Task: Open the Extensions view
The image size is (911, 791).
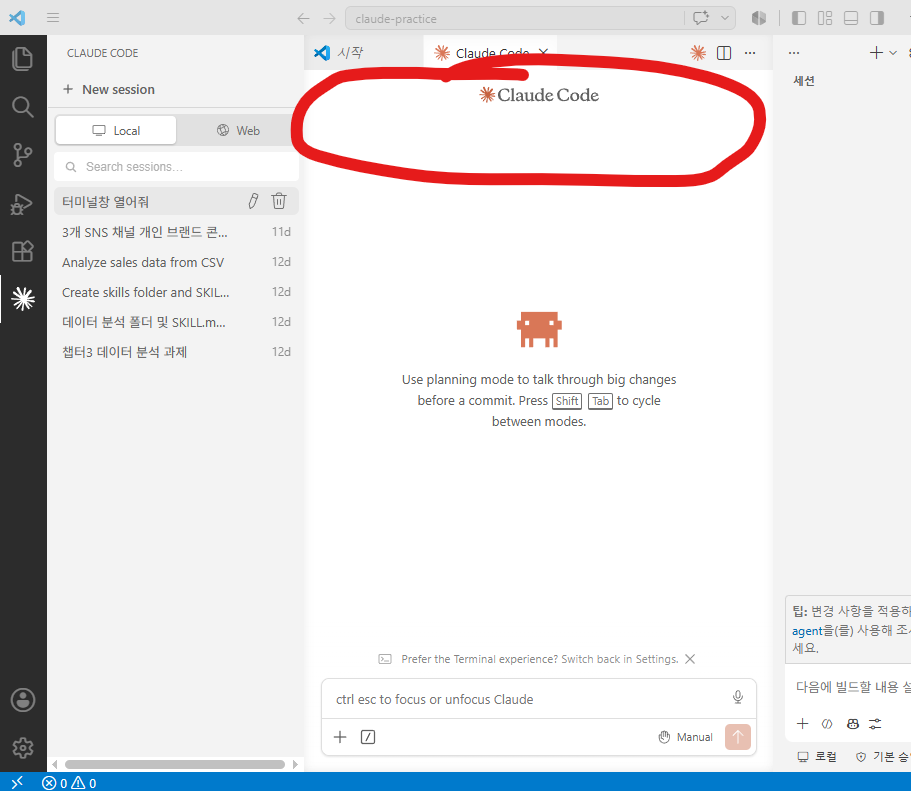Action: coord(23,252)
